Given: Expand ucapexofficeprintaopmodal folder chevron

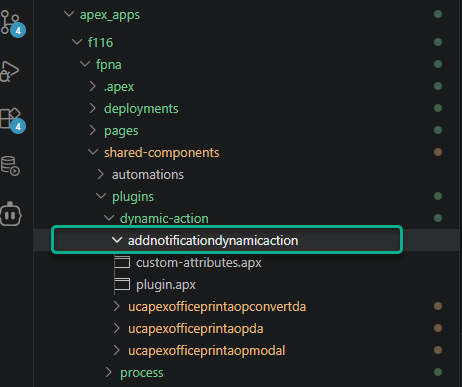Looking at the screenshot, I should 116,350.
